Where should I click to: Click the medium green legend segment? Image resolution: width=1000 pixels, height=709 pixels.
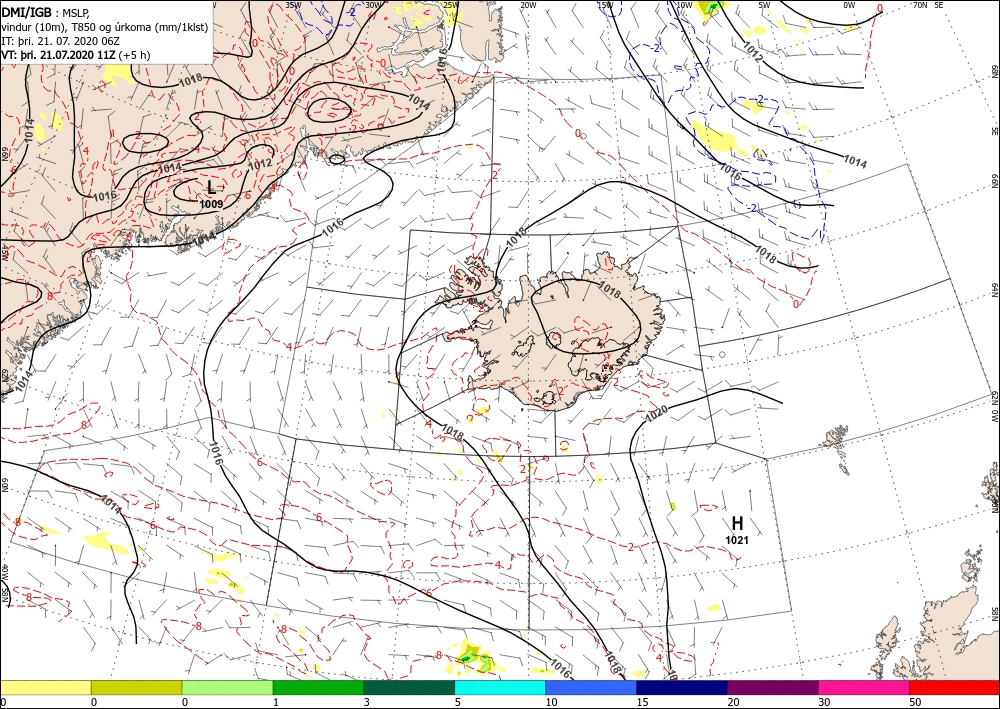(318, 687)
